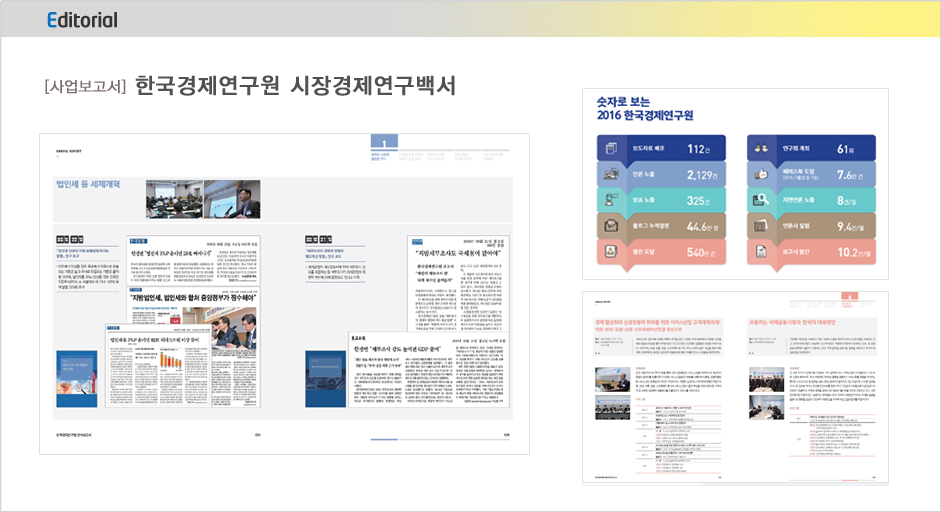Viewport: 941px width, 512px height.
Task: Click the 325건 value
Action: point(699,200)
